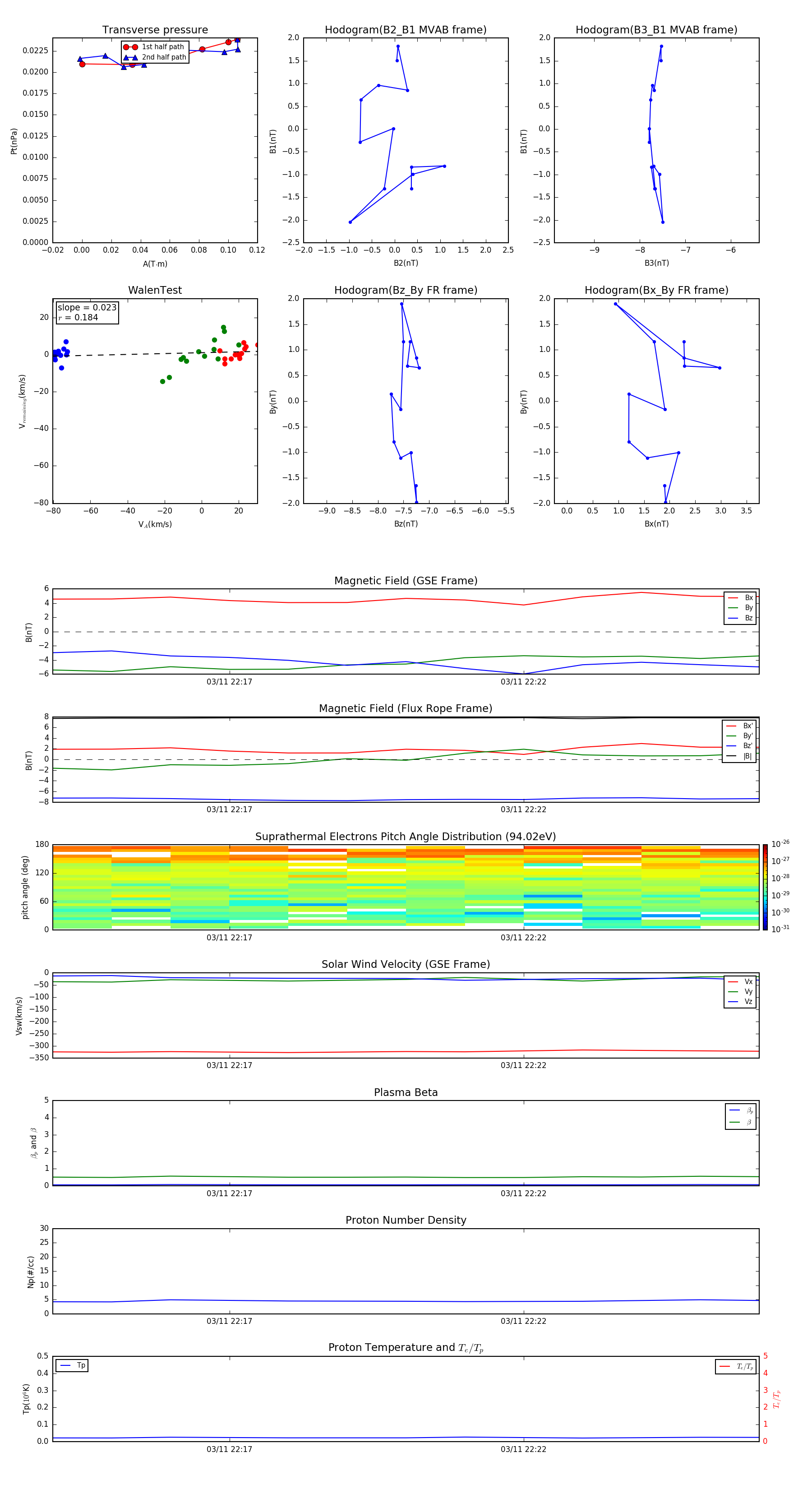Select the '1st half path' legend entry
Screen dimensions: 812x1489
[154, 47]
